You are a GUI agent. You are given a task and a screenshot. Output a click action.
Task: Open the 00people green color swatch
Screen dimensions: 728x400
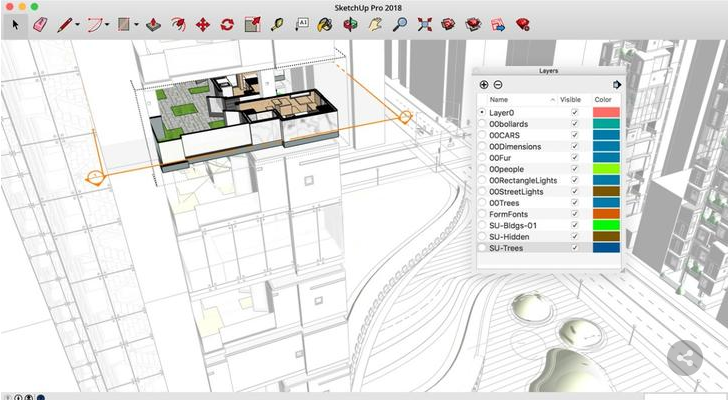[x=606, y=169]
